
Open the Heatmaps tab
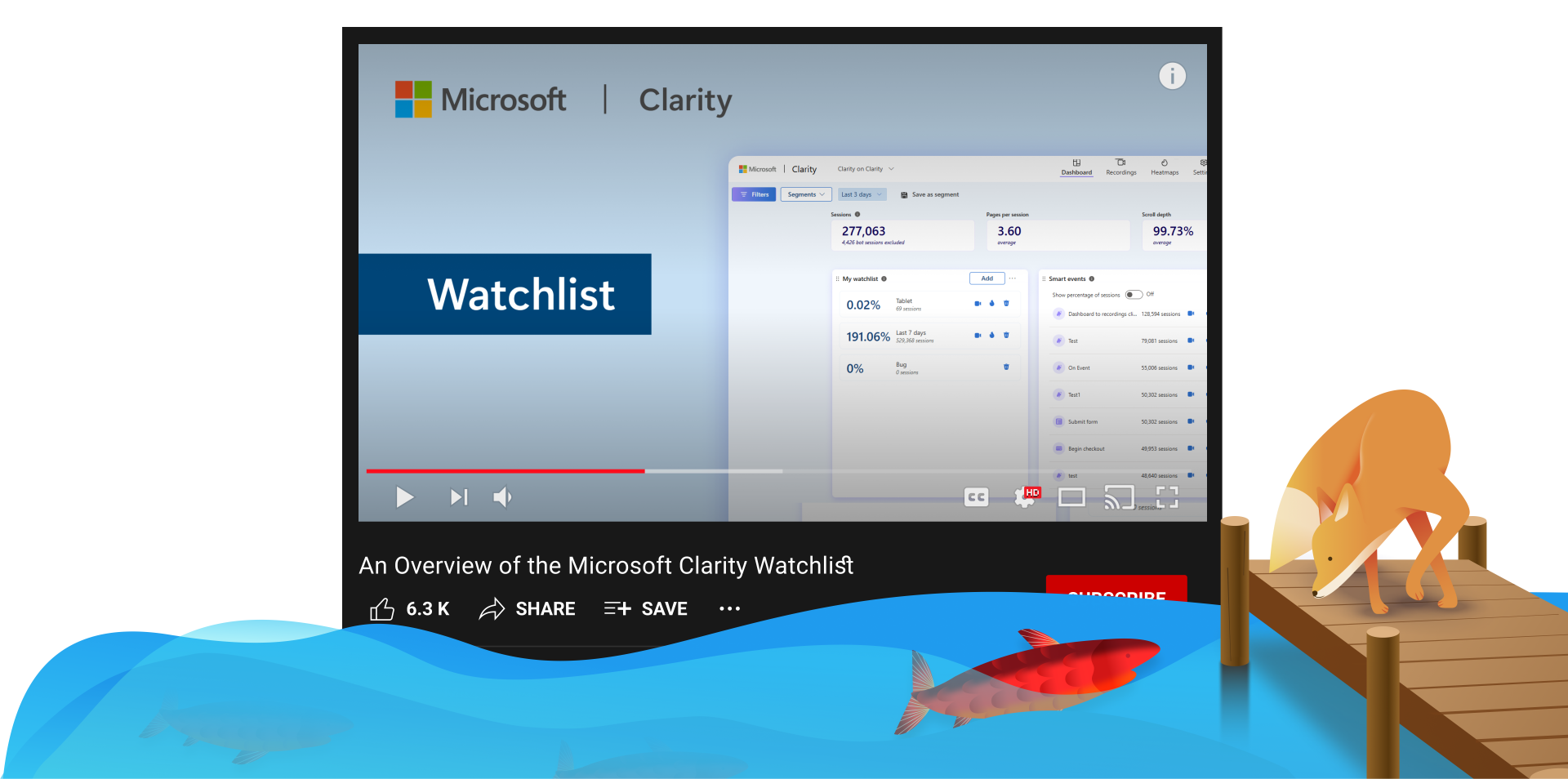1165,167
